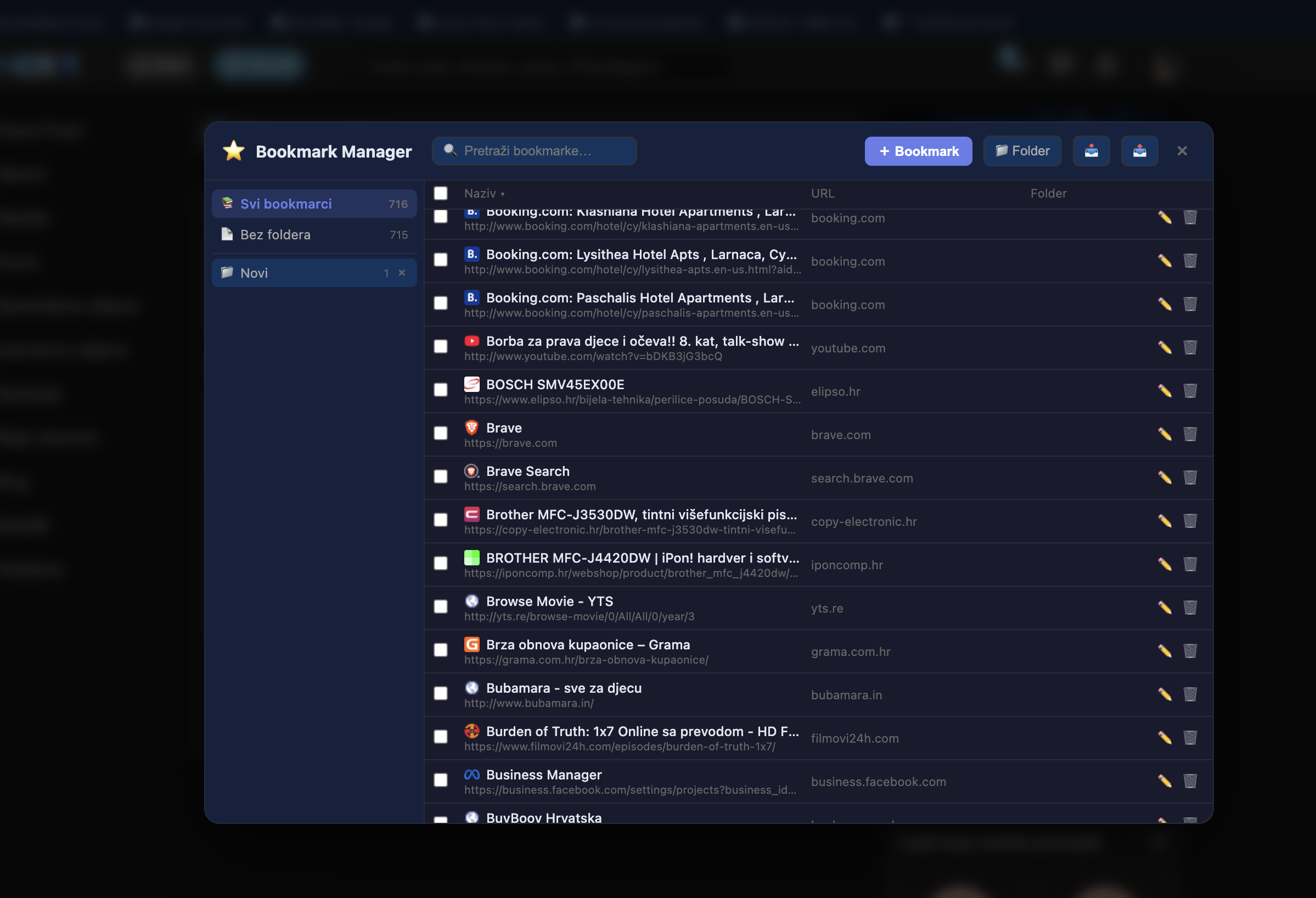Click the export bookmarks inbox icon
This screenshot has height=898, width=1316.
[1139, 150]
